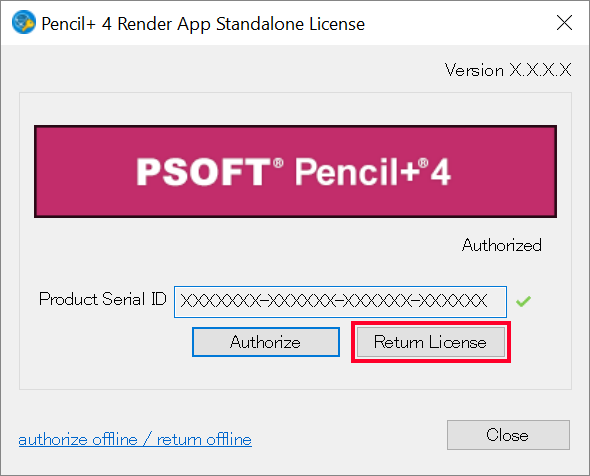Click the Authorized status text
Screen dimensions: 590x476
click(502, 245)
